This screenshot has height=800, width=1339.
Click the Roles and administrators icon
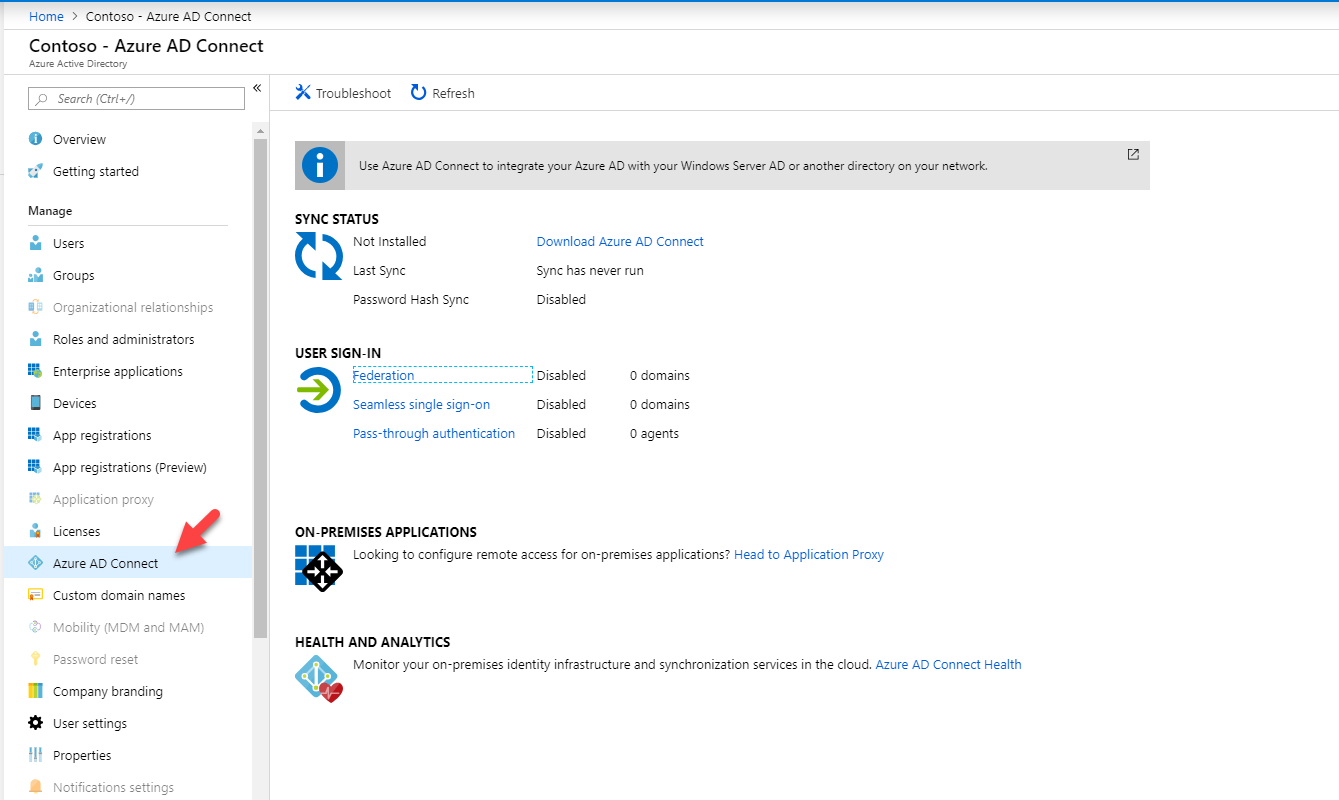pyautogui.click(x=36, y=339)
